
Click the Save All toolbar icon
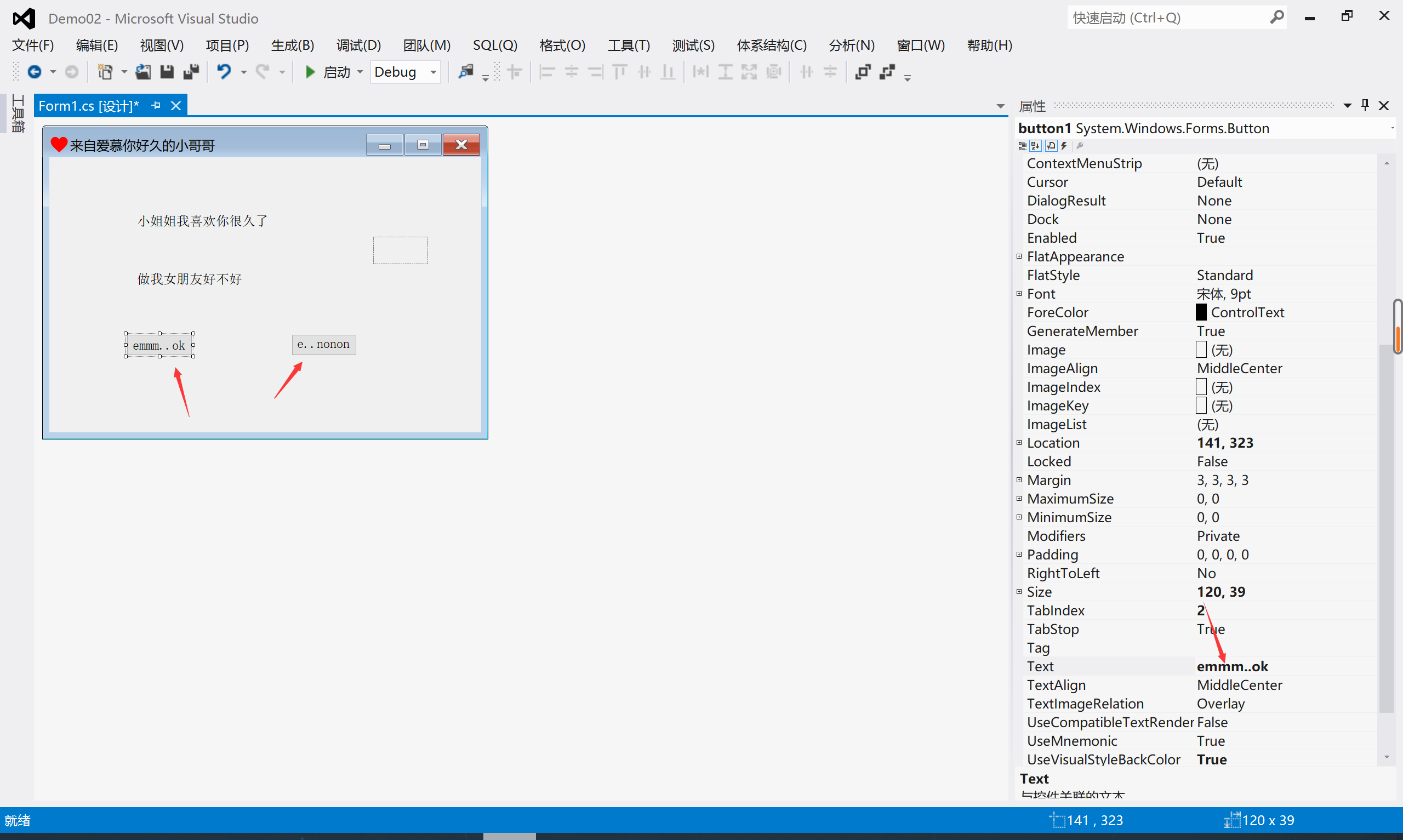(191, 72)
